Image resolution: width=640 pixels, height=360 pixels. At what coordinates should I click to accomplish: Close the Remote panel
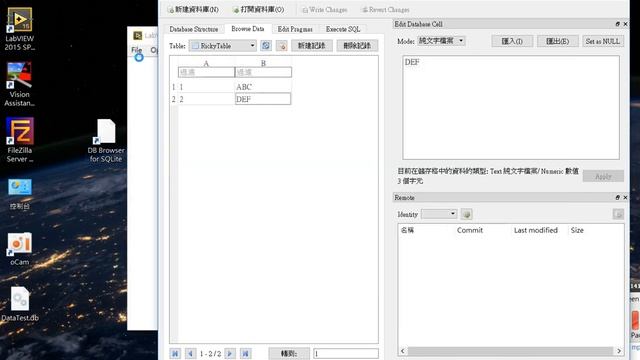(625, 198)
